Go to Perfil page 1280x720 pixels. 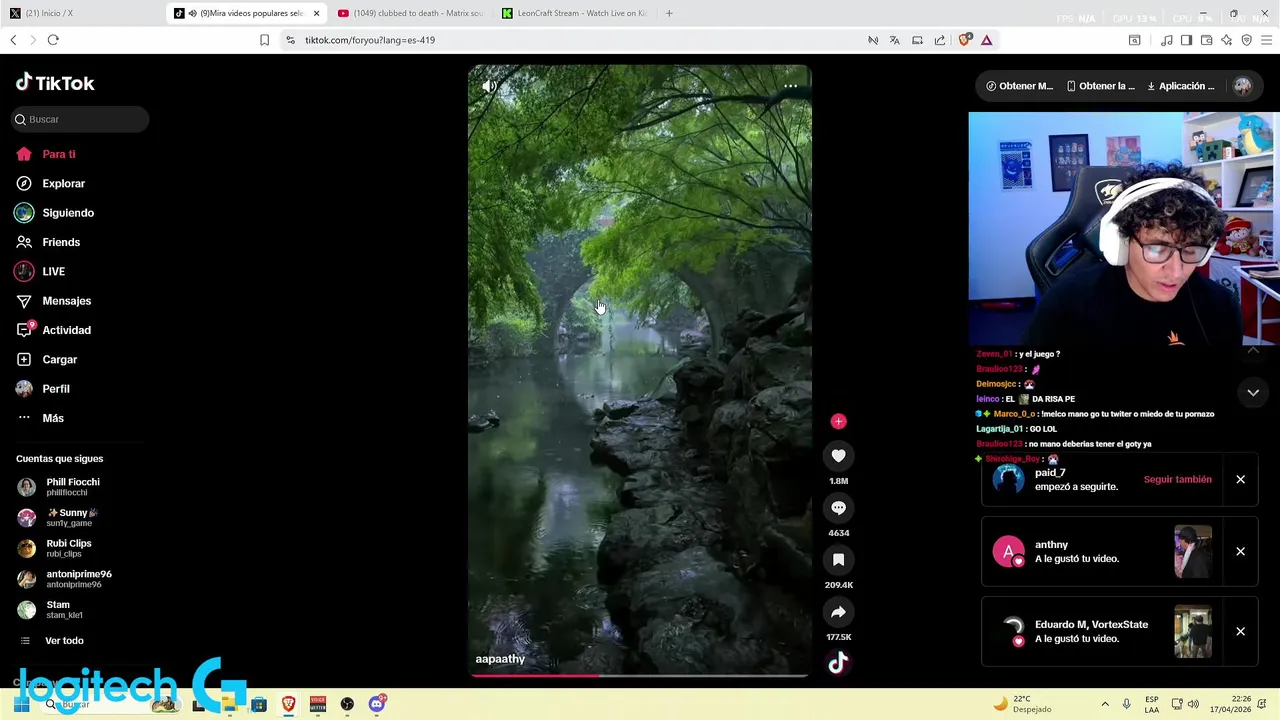[x=43, y=389]
